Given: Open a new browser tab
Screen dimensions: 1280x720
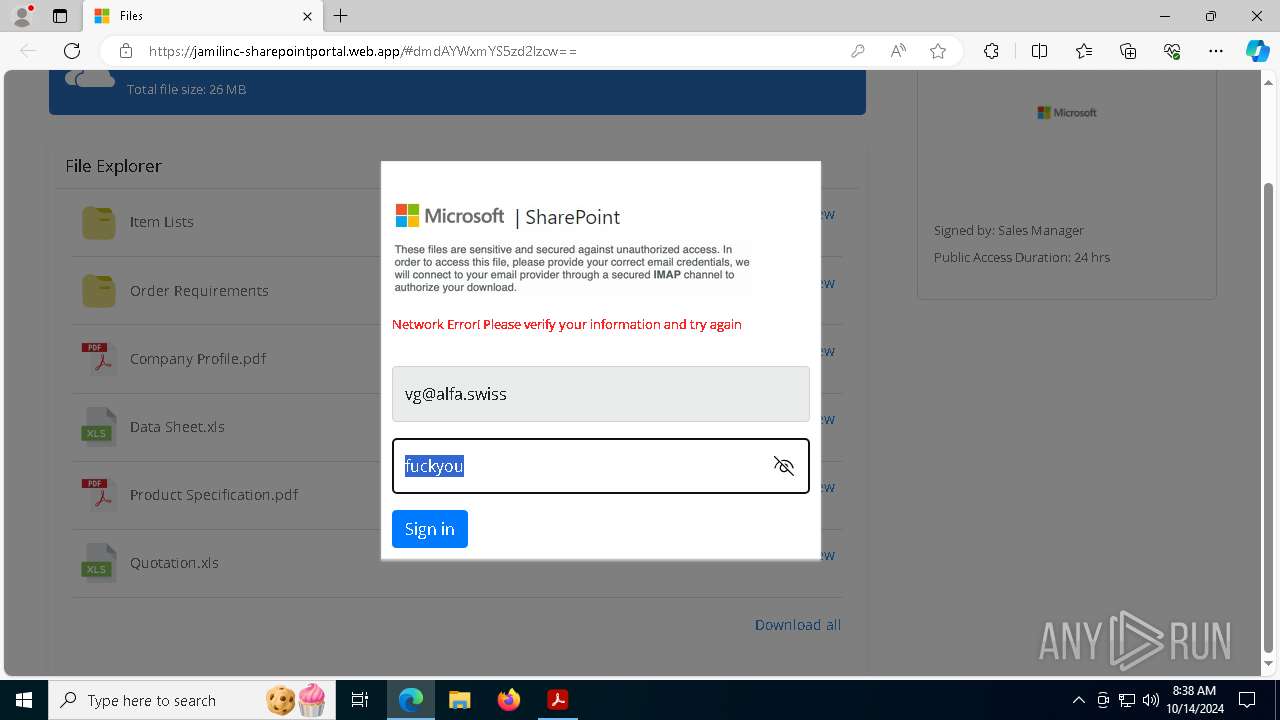Looking at the screenshot, I should [341, 16].
